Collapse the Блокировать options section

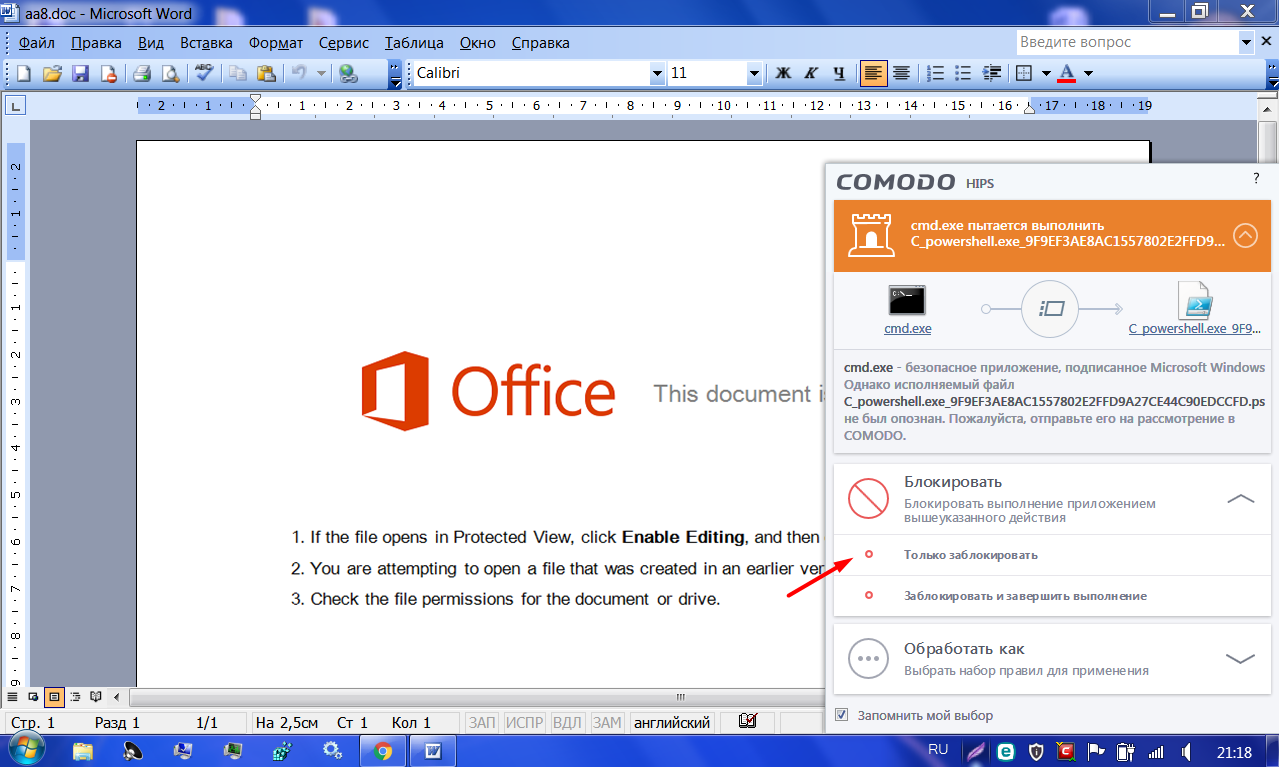coord(1240,498)
